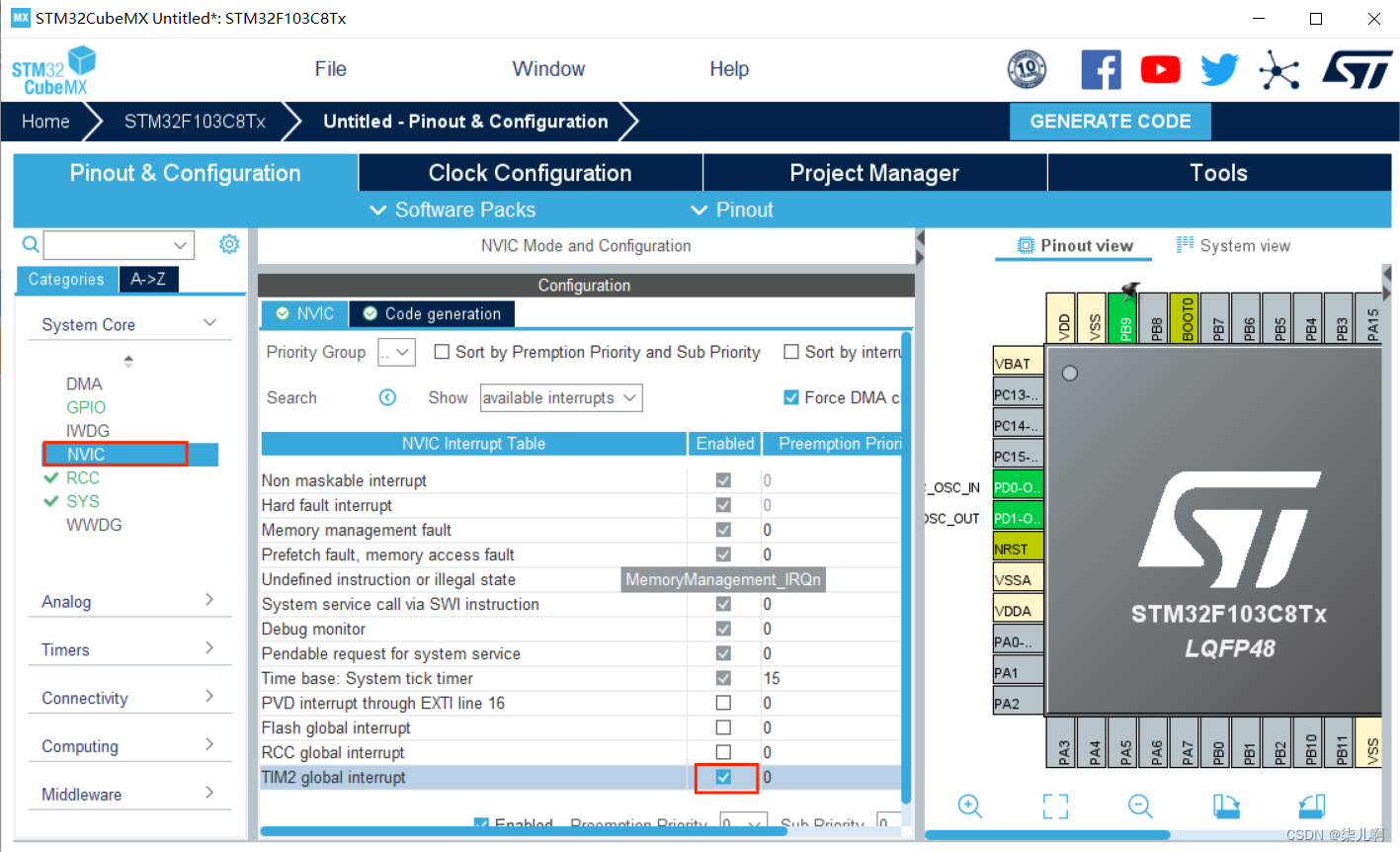Screen dimensions: 1400x852
Task: Click the circular icon next to Search
Action: (x=387, y=397)
